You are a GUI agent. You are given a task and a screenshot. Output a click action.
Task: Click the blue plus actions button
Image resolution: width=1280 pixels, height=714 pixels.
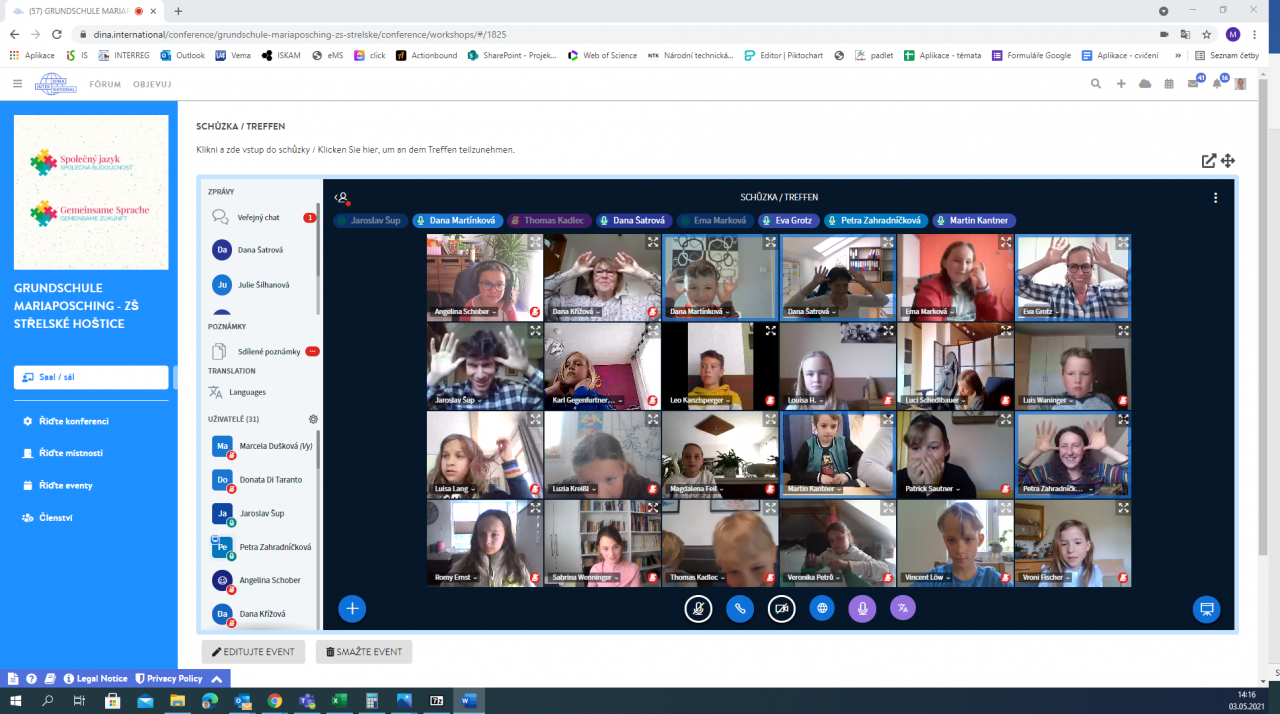[352, 608]
